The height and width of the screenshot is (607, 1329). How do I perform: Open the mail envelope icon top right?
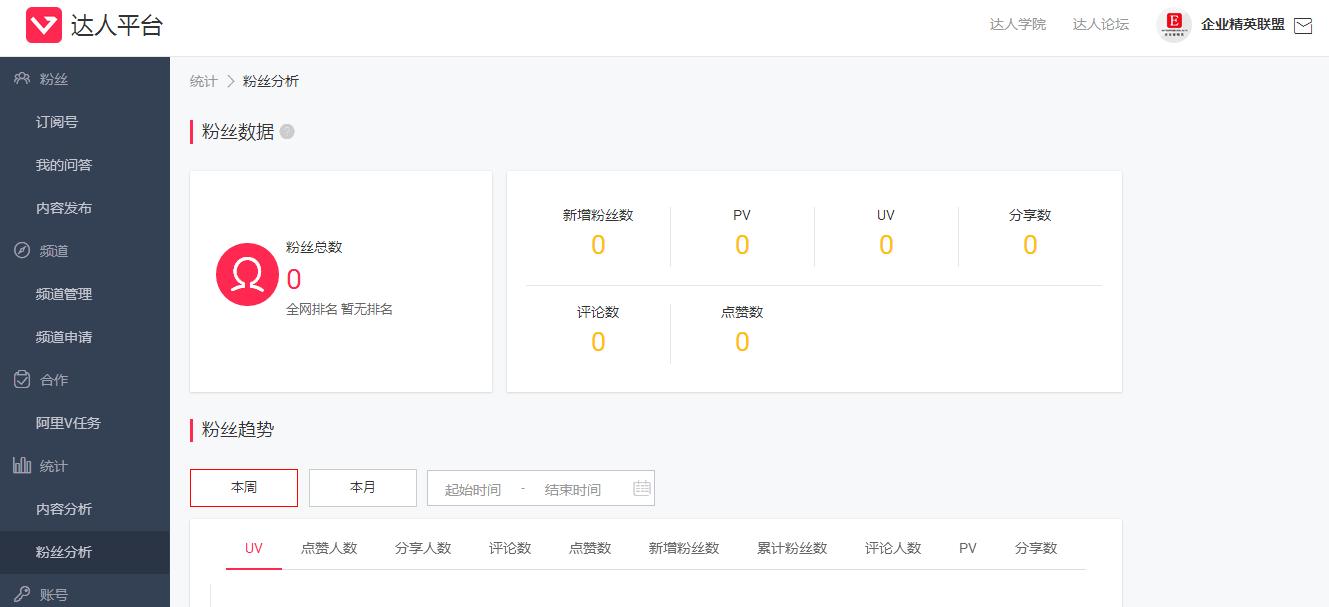tap(1303, 25)
